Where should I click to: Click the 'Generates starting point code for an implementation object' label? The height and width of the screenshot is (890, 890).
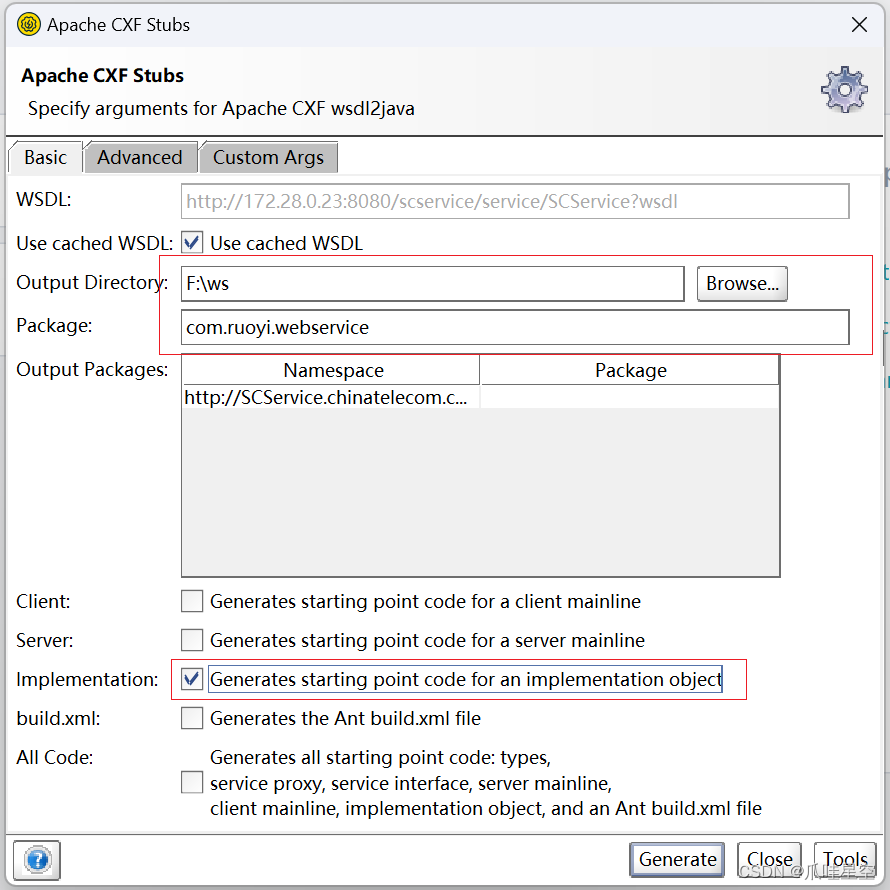(465, 679)
